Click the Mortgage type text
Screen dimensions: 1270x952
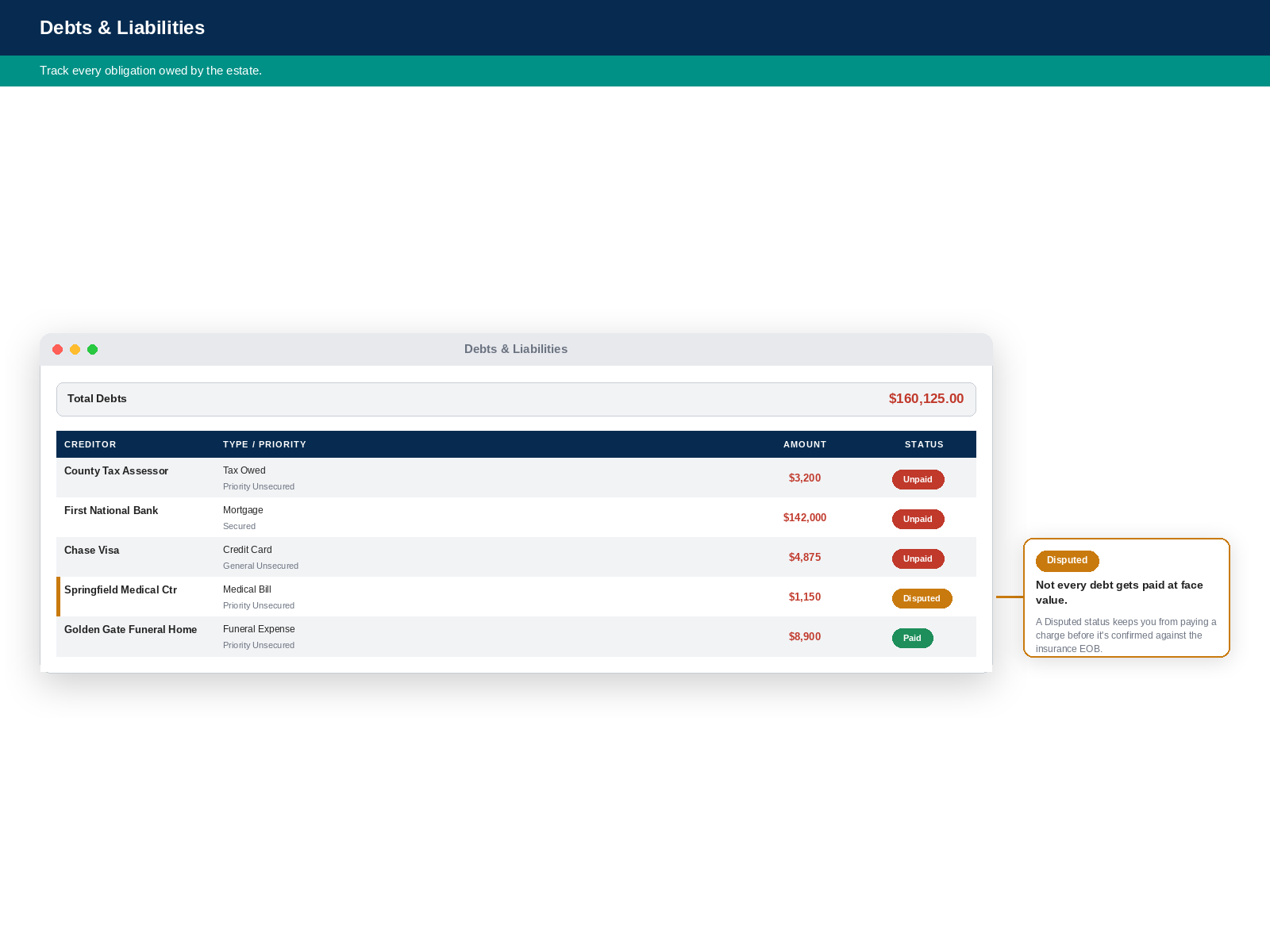[x=243, y=510]
